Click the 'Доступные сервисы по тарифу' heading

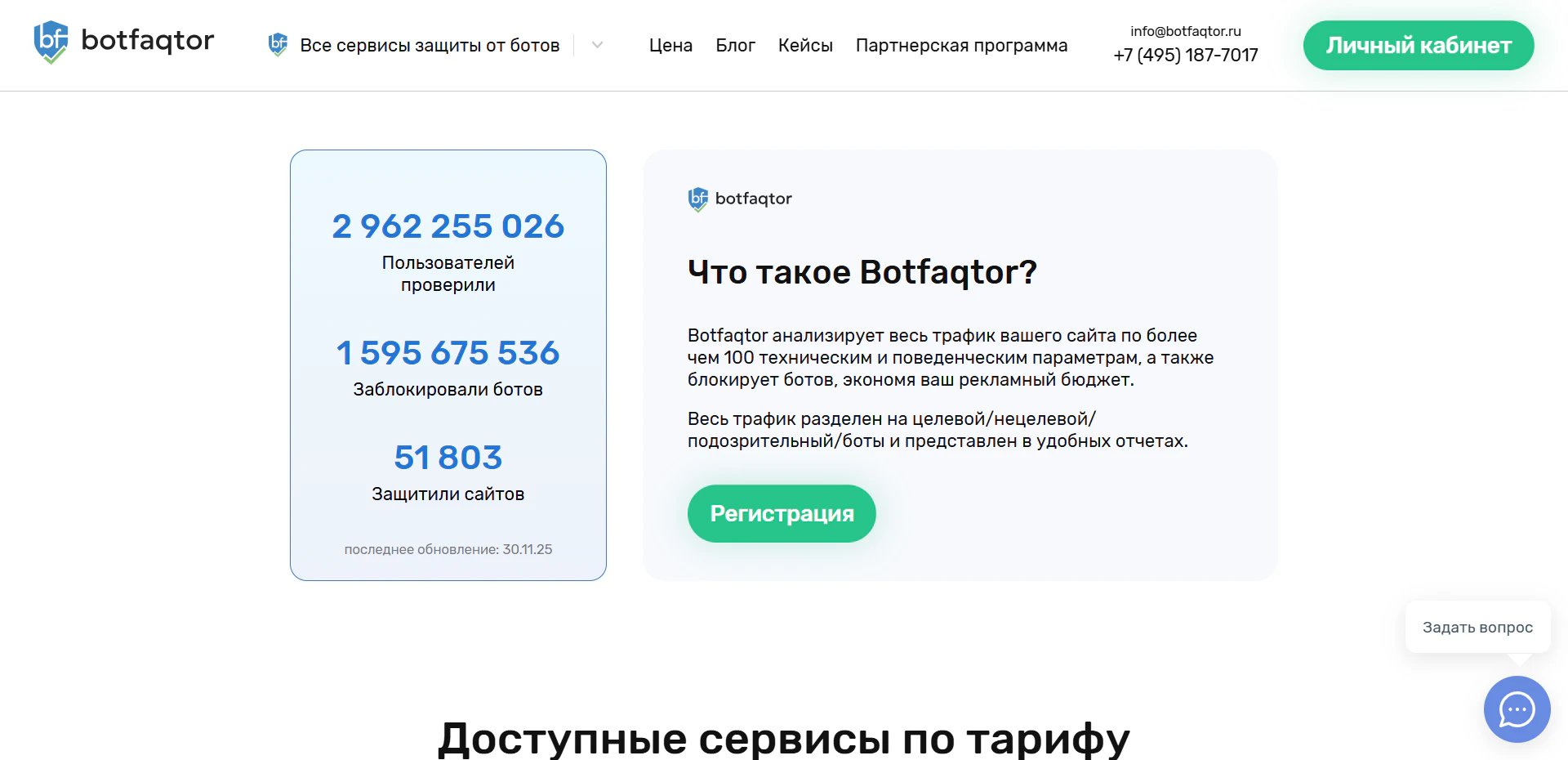coord(784,739)
